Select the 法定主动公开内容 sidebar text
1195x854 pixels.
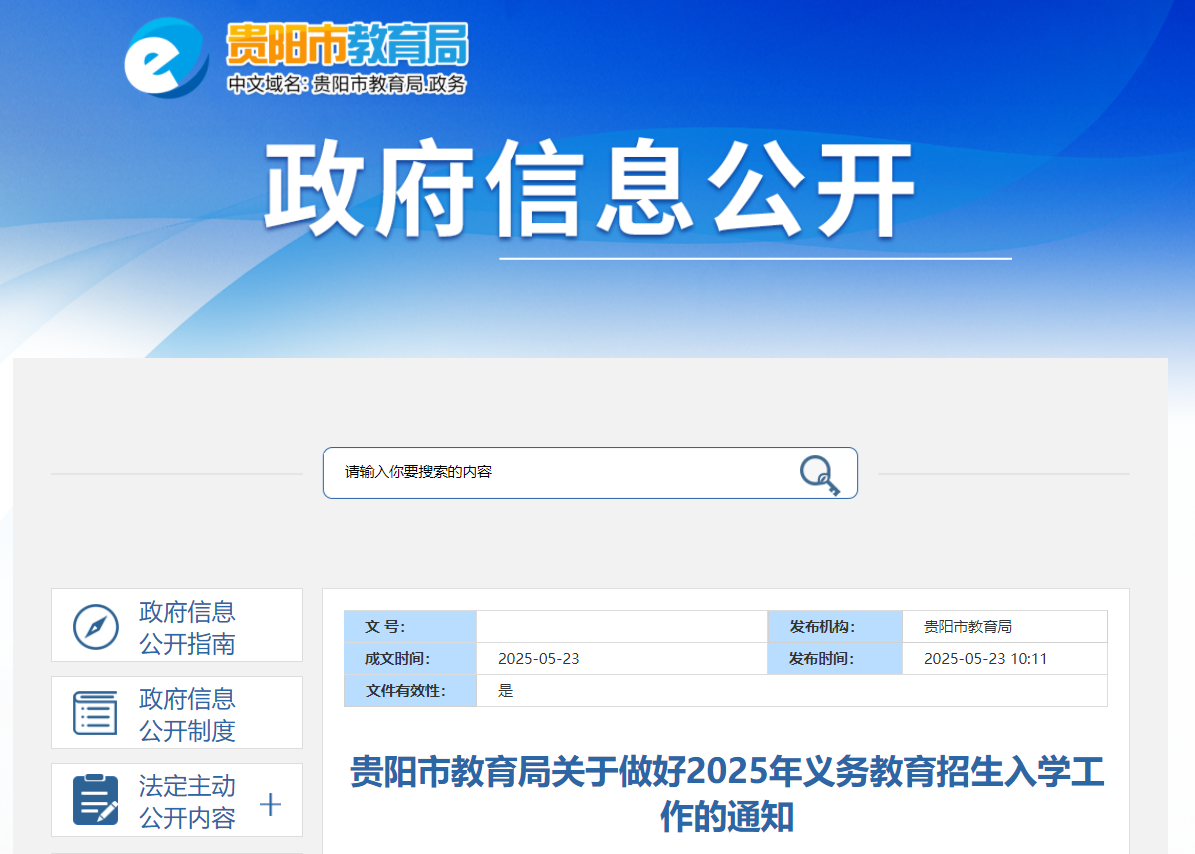[x=187, y=801]
